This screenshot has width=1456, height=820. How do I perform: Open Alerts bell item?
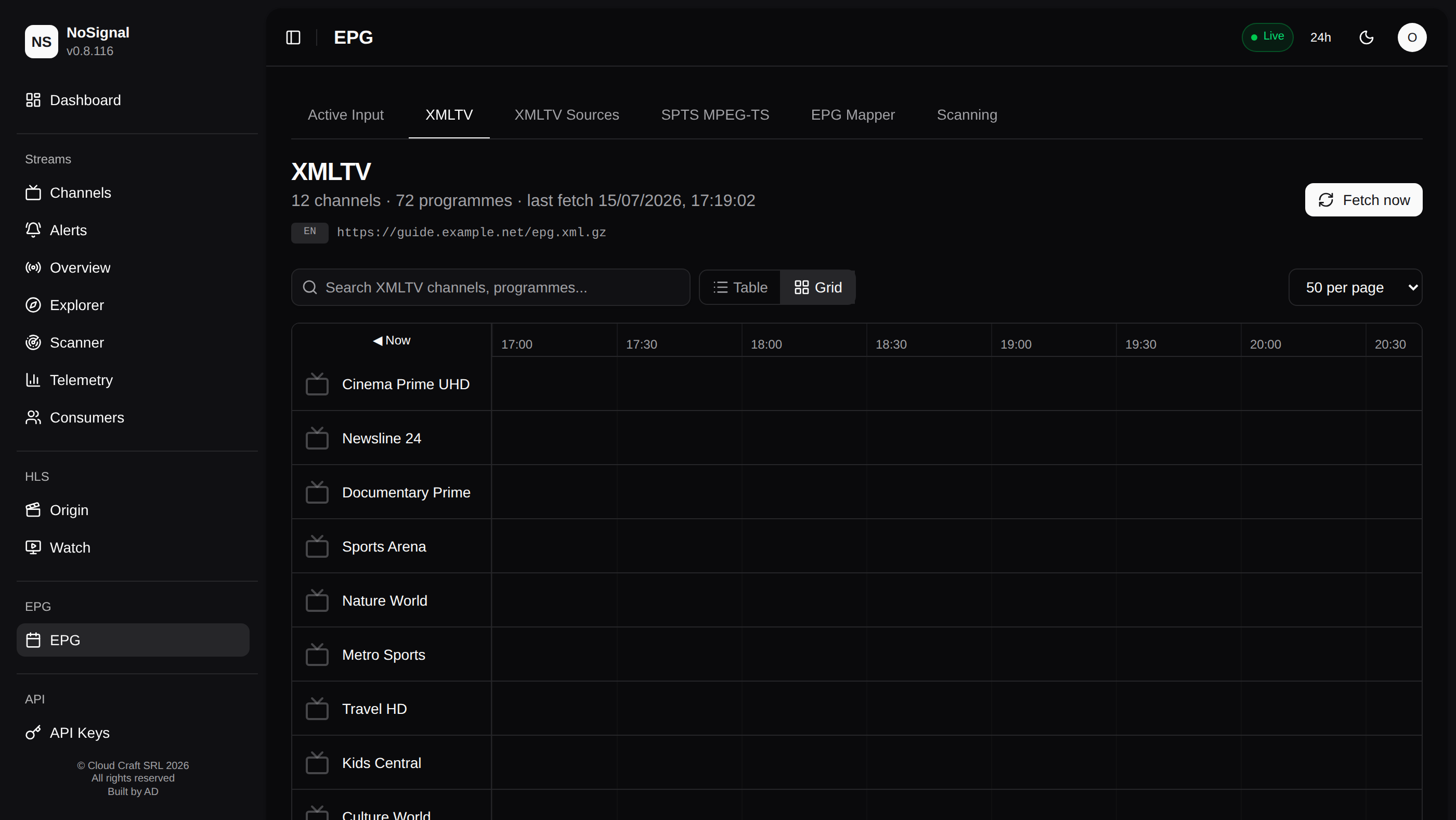133,230
